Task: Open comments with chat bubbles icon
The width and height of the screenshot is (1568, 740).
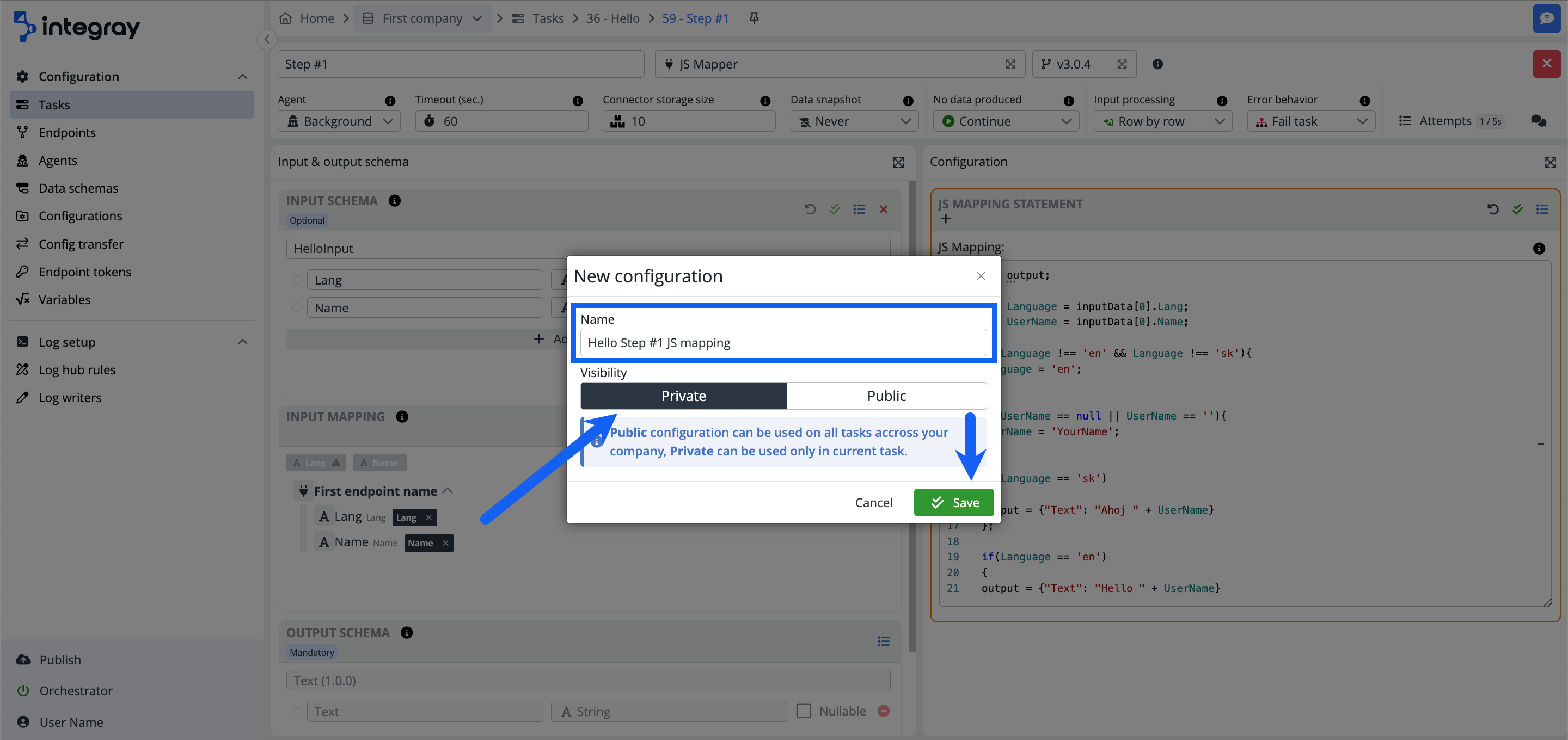Action: coord(1539,120)
